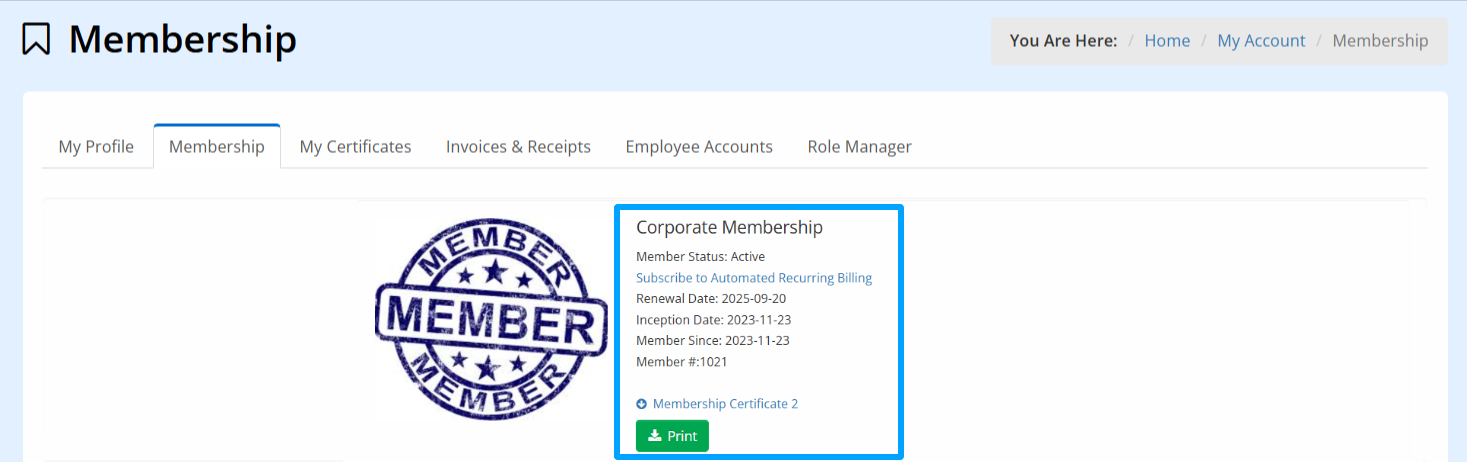Subscribe to Automated Recurring Billing
This screenshot has width=1467, height=462.
[754, 278]
